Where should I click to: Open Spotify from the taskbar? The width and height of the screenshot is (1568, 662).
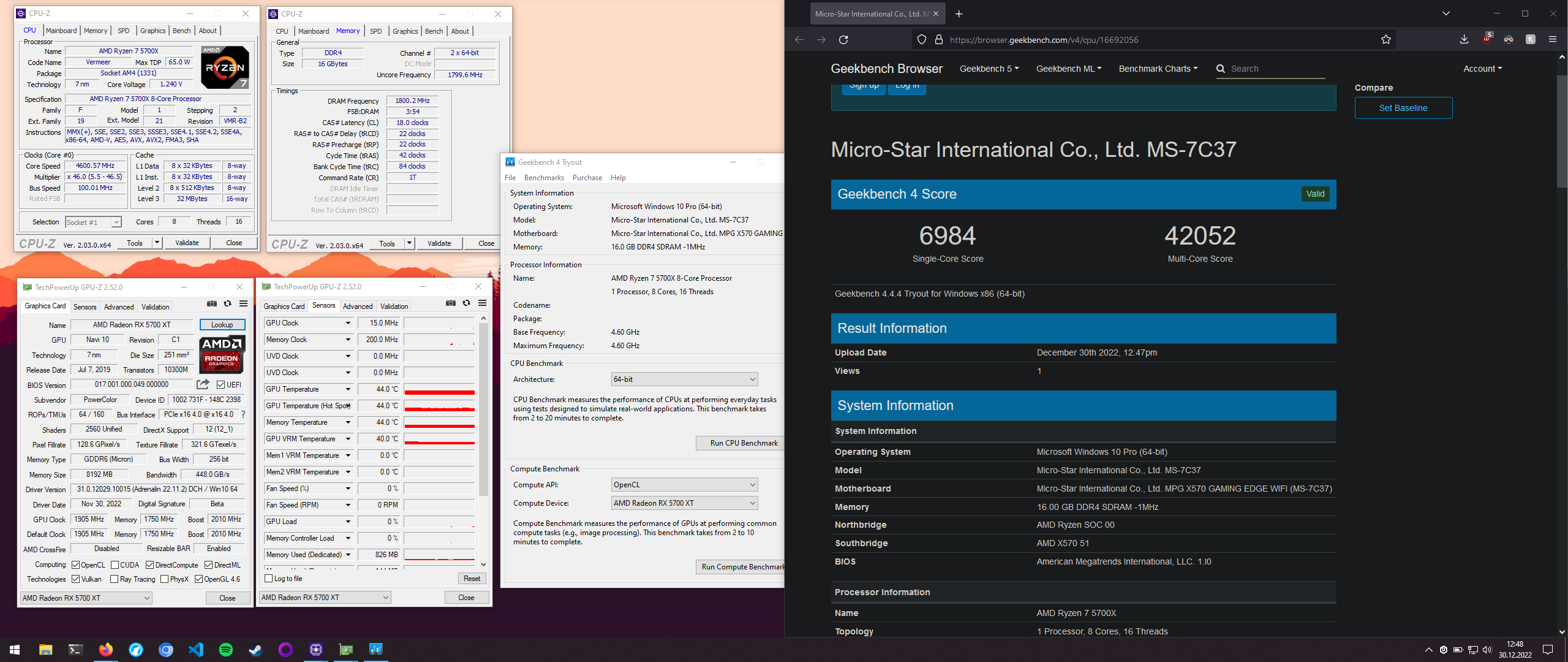(x=226, y=650)
